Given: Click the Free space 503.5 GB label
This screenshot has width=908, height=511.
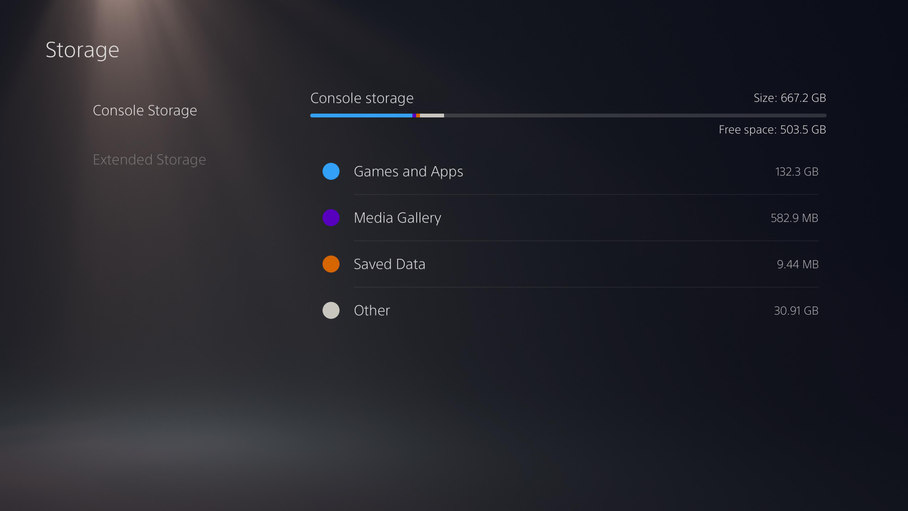Looking at the screenshot, I should [x=772, y=130].
